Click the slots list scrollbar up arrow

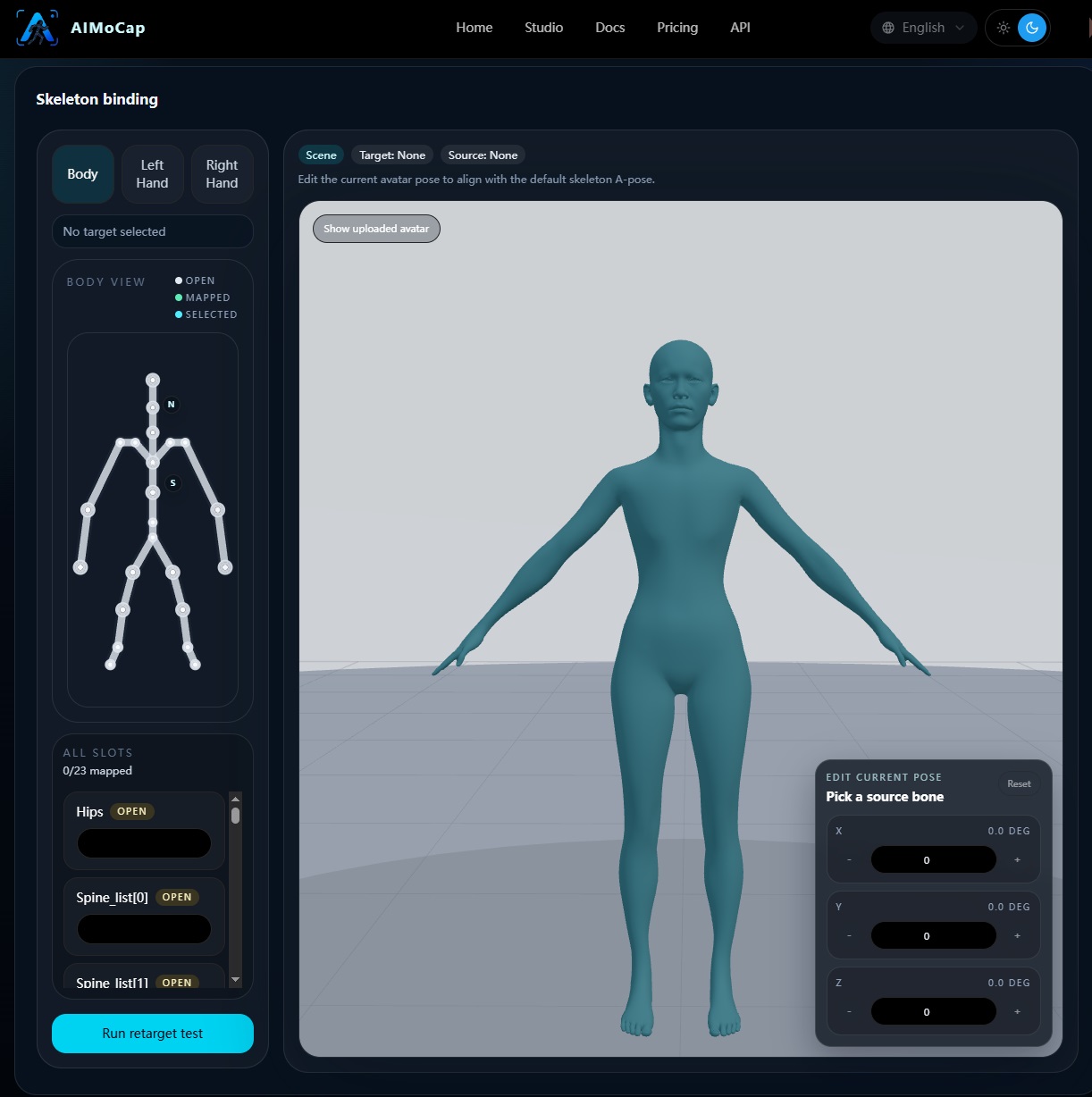236,799
